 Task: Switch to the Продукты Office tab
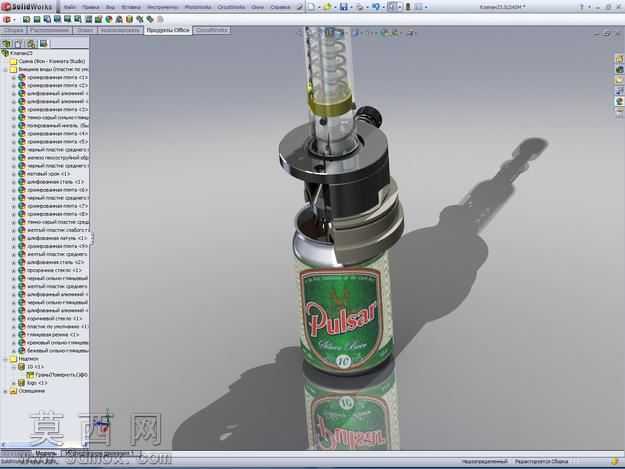(168, 30)
